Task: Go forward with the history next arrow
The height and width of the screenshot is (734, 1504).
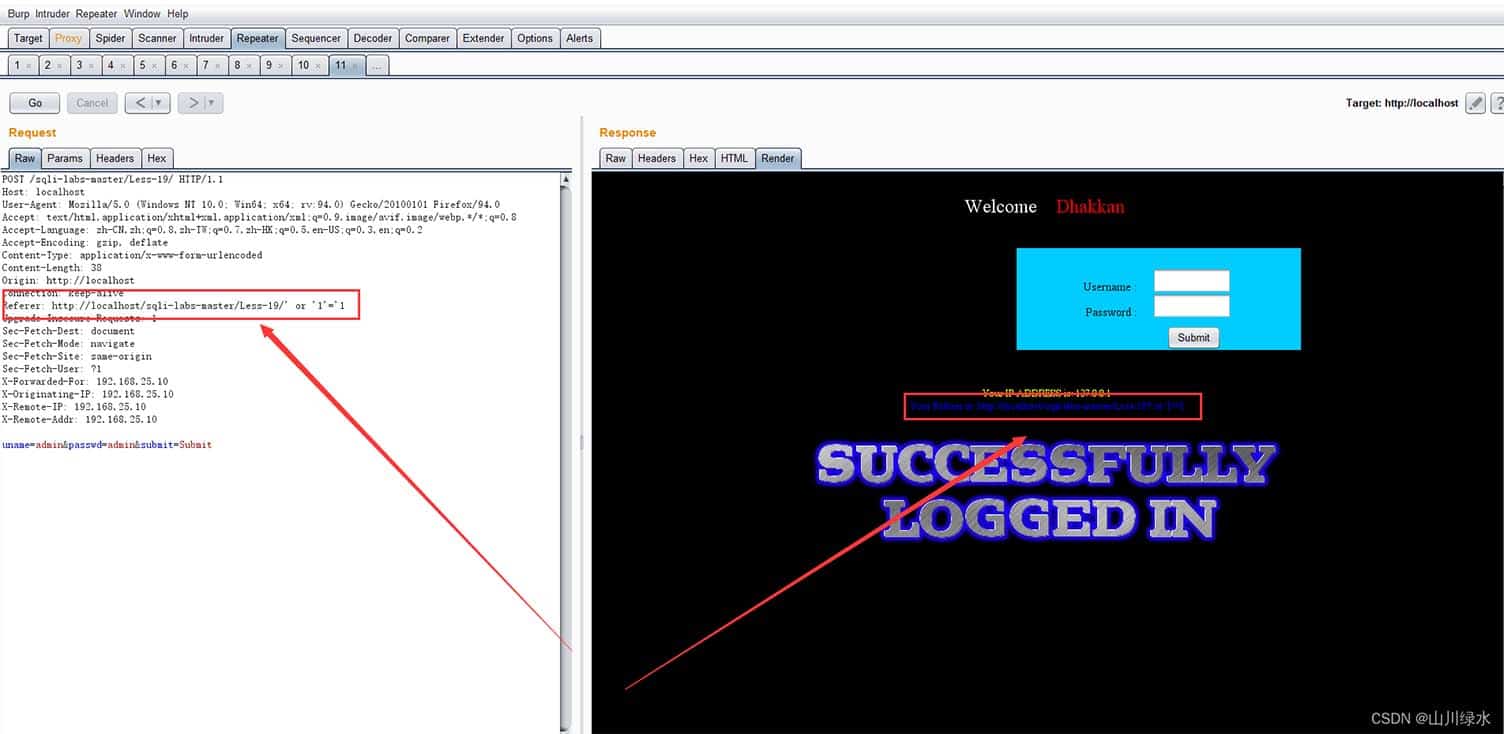Action: pyautogui.click(x=194, y=103)
